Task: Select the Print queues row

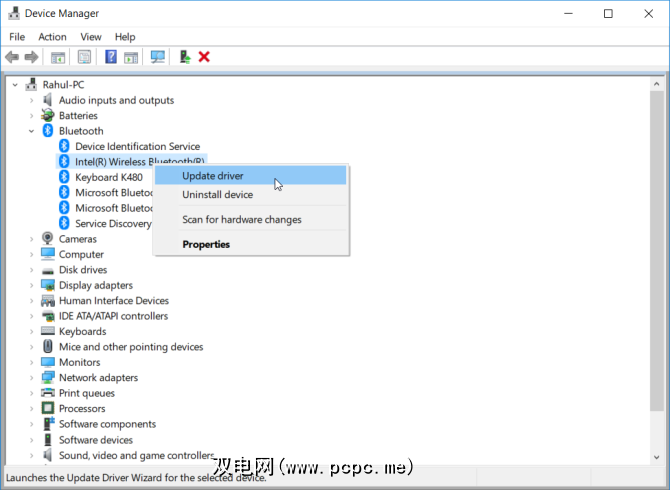Action: 87,393
